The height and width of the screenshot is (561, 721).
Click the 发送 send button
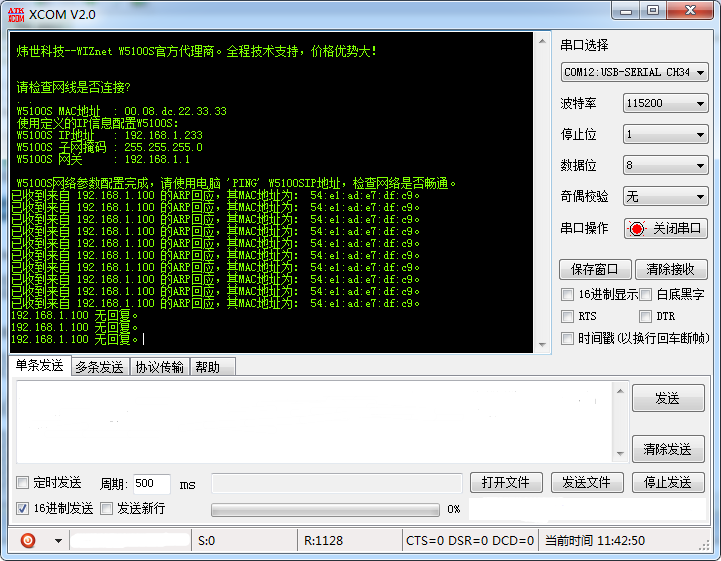tap(668, 398)
